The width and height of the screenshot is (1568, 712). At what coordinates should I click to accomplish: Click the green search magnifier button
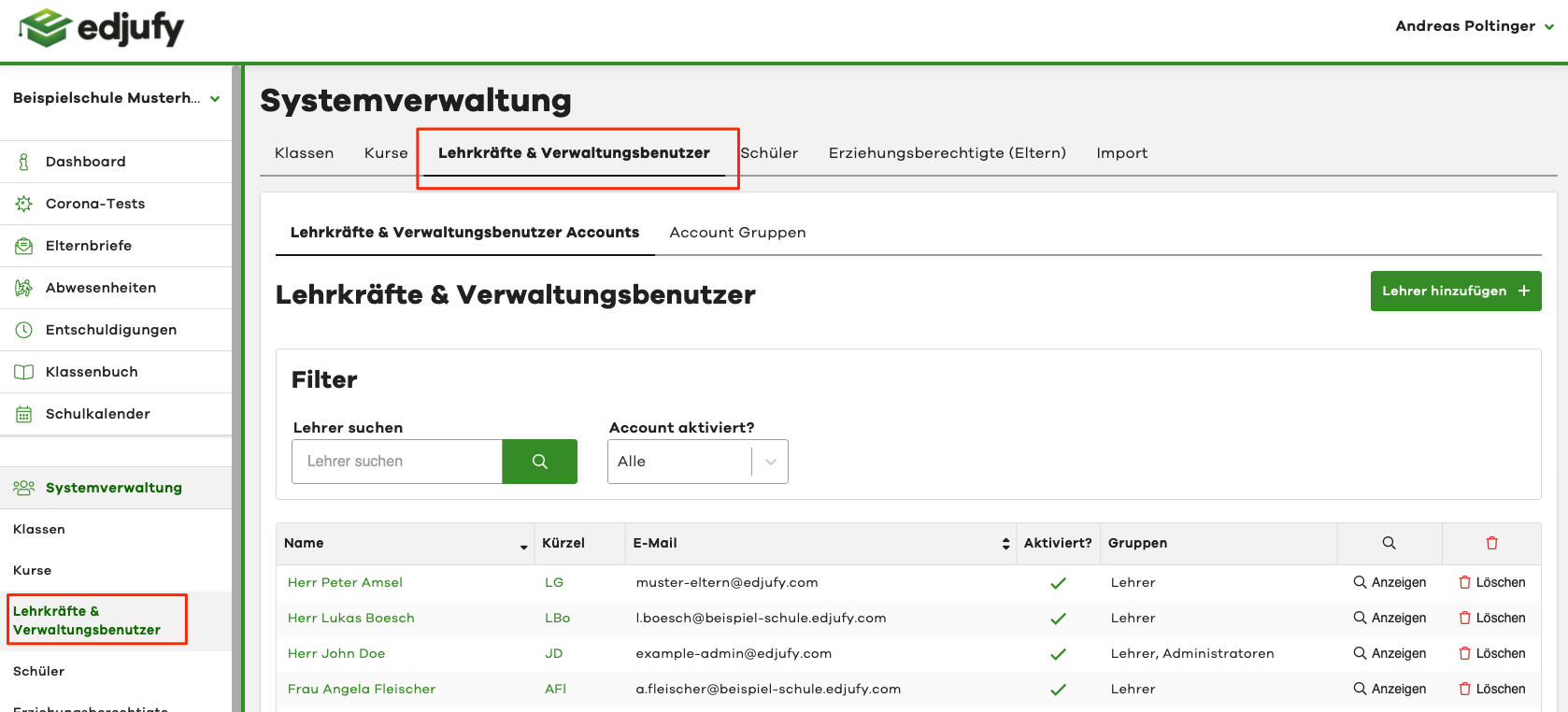(539, 462)
